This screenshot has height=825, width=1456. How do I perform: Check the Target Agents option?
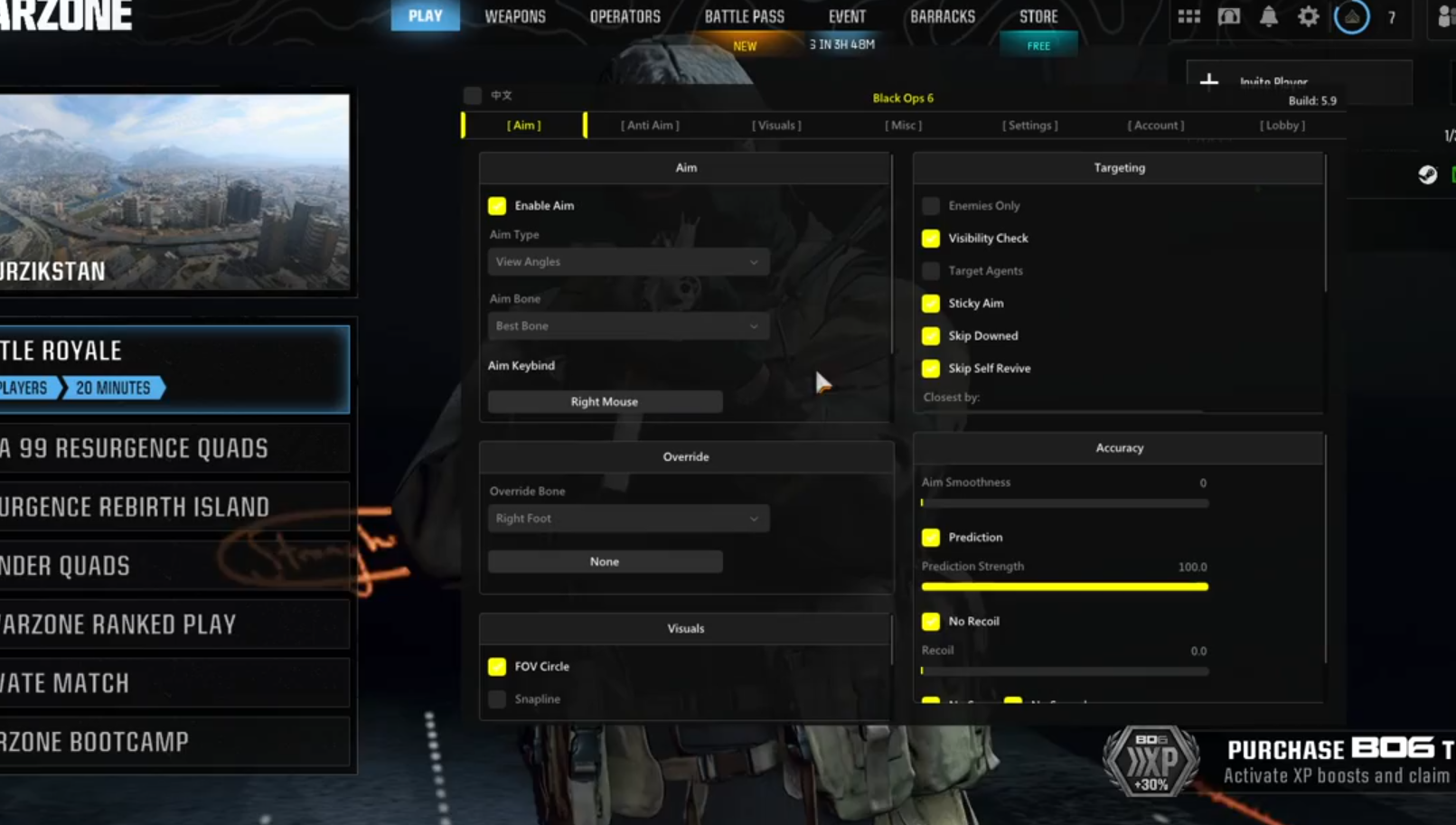tap(930, 271)
